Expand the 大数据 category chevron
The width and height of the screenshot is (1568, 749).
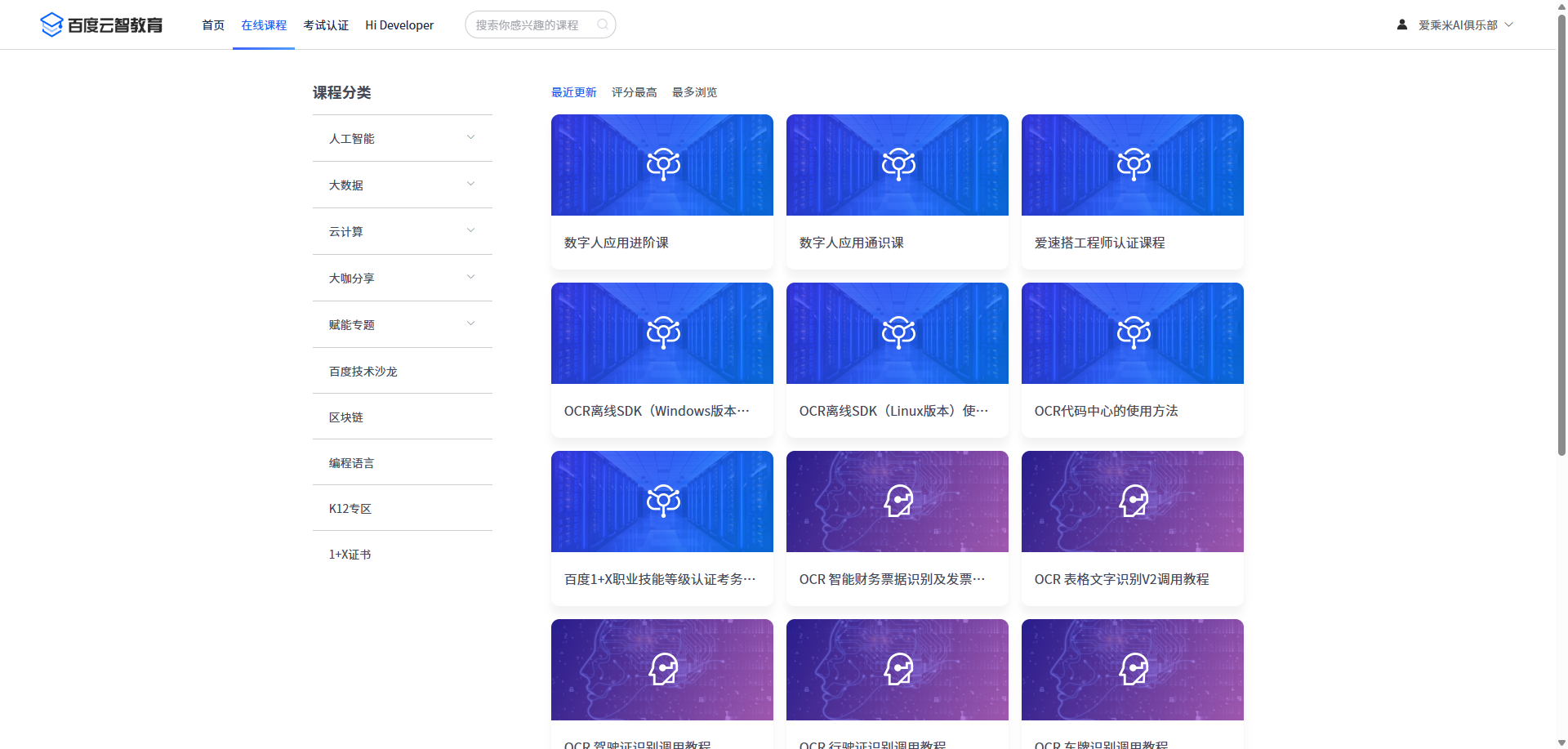click(470, 184)
